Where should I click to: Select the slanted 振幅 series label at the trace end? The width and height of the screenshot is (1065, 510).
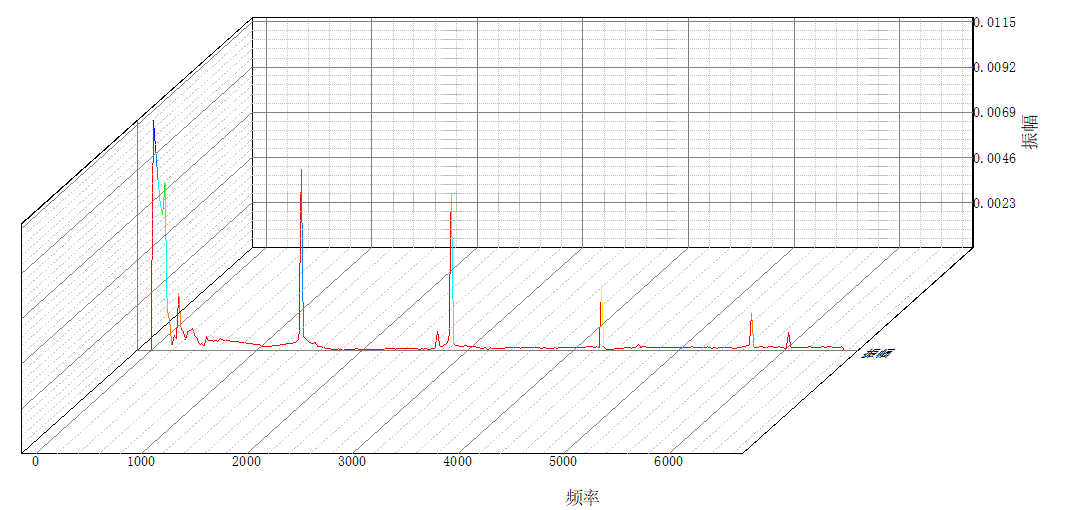point(879,353)
